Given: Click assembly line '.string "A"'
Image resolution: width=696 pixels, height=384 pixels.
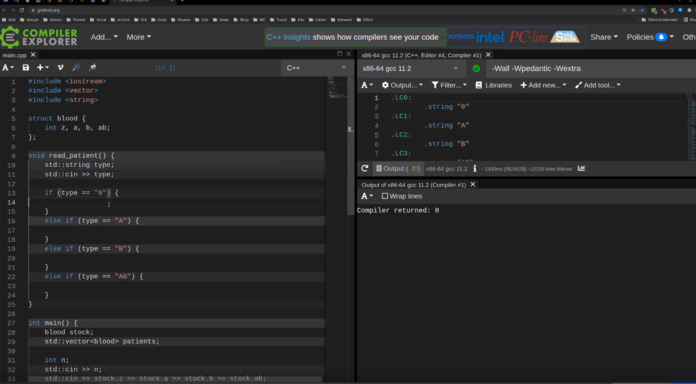Looking at the screenshot, I should [x=447, y=126].
